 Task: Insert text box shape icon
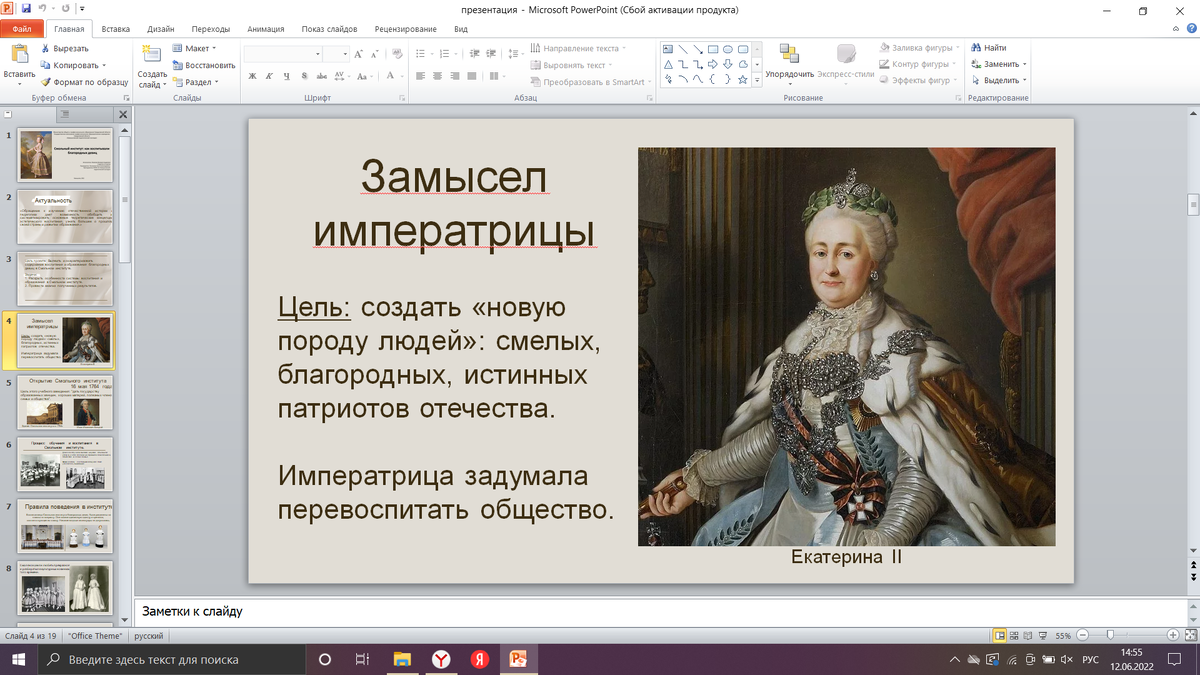point(668,49)
